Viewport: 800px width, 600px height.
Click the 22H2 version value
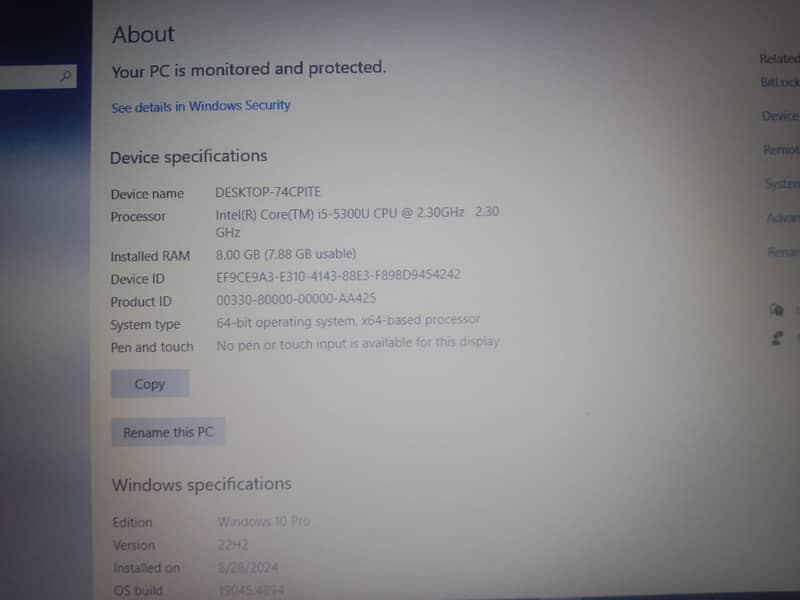pyautogui.click(x=233, y=545)
